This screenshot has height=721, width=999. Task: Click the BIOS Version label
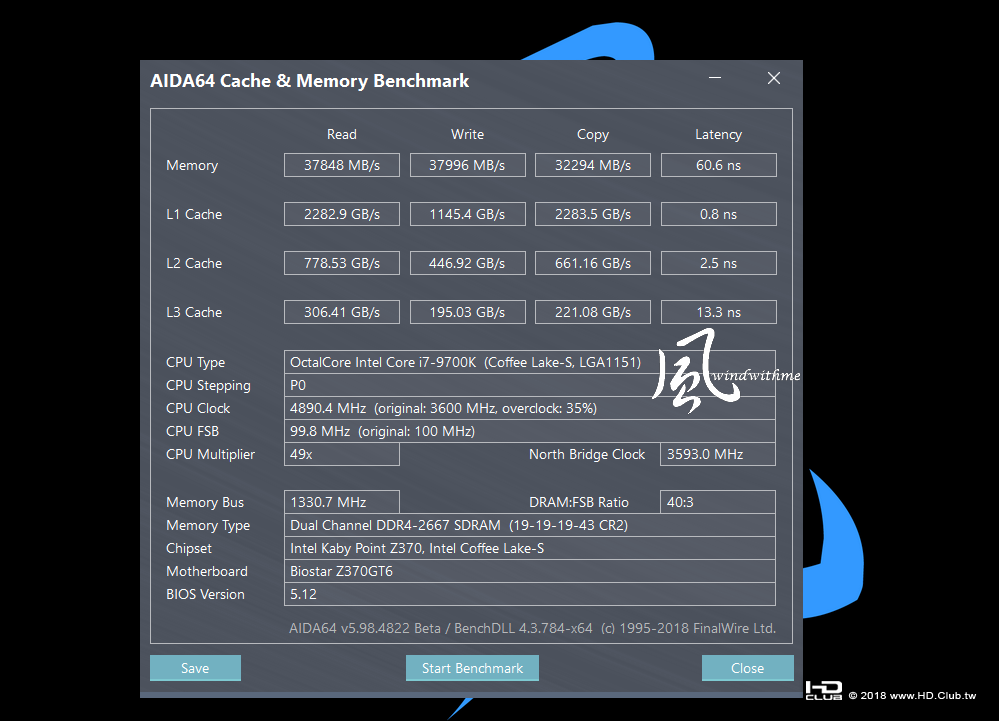click(205, 594)
